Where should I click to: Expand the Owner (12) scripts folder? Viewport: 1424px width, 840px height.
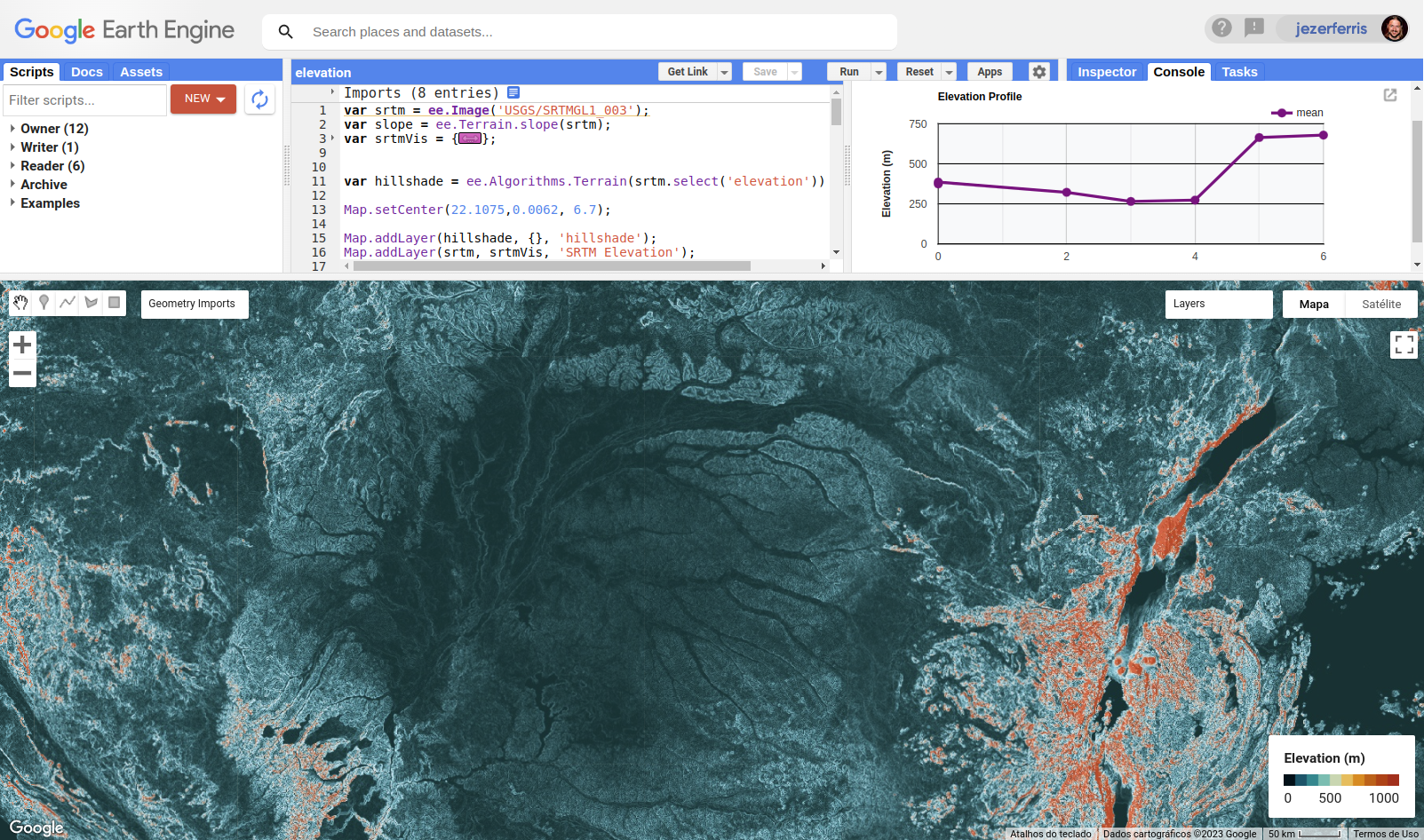pyautogui.click(x=12, y=129)
